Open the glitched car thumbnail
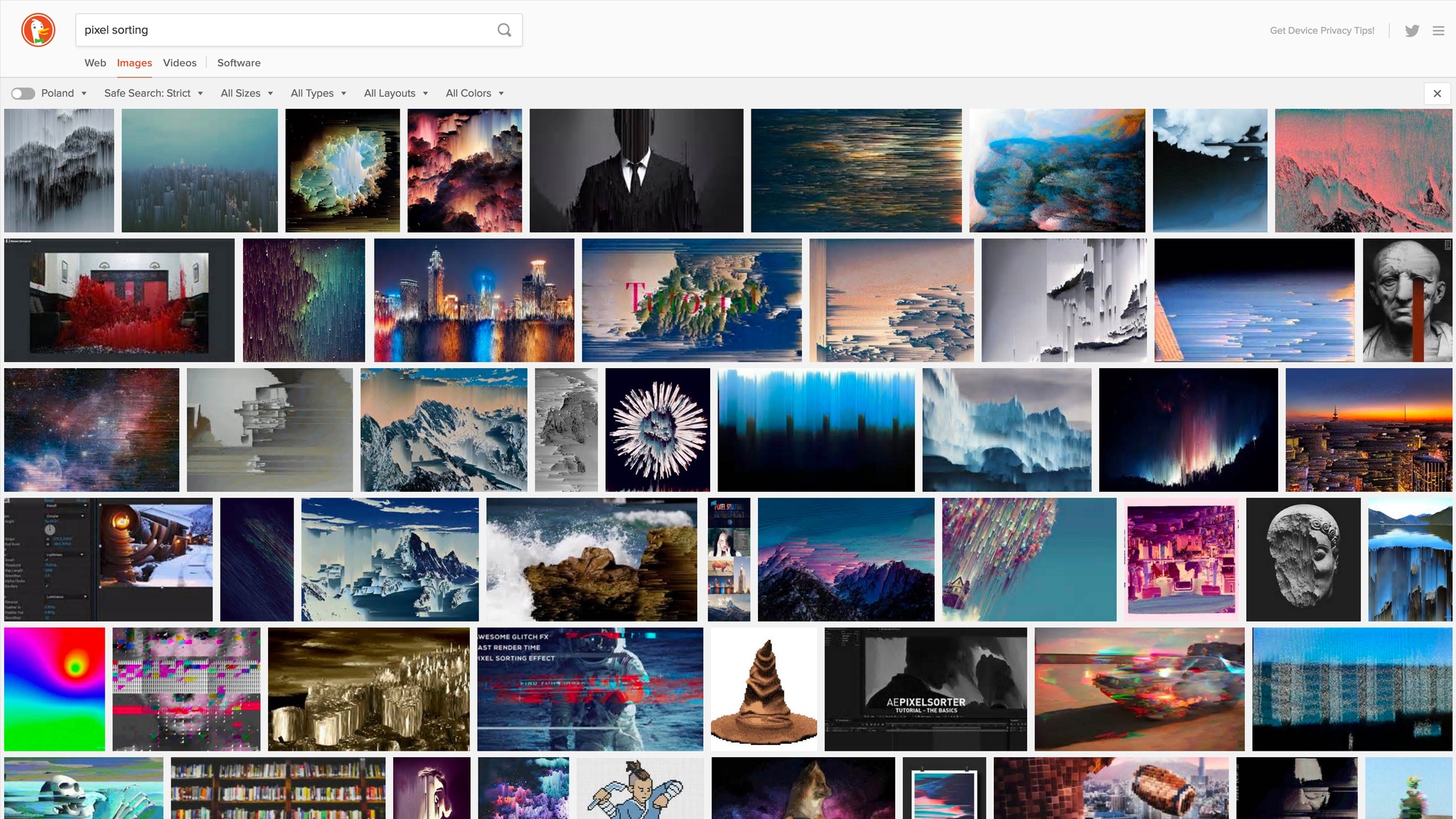This screenshot has width=1456, height=819. 1140,689
